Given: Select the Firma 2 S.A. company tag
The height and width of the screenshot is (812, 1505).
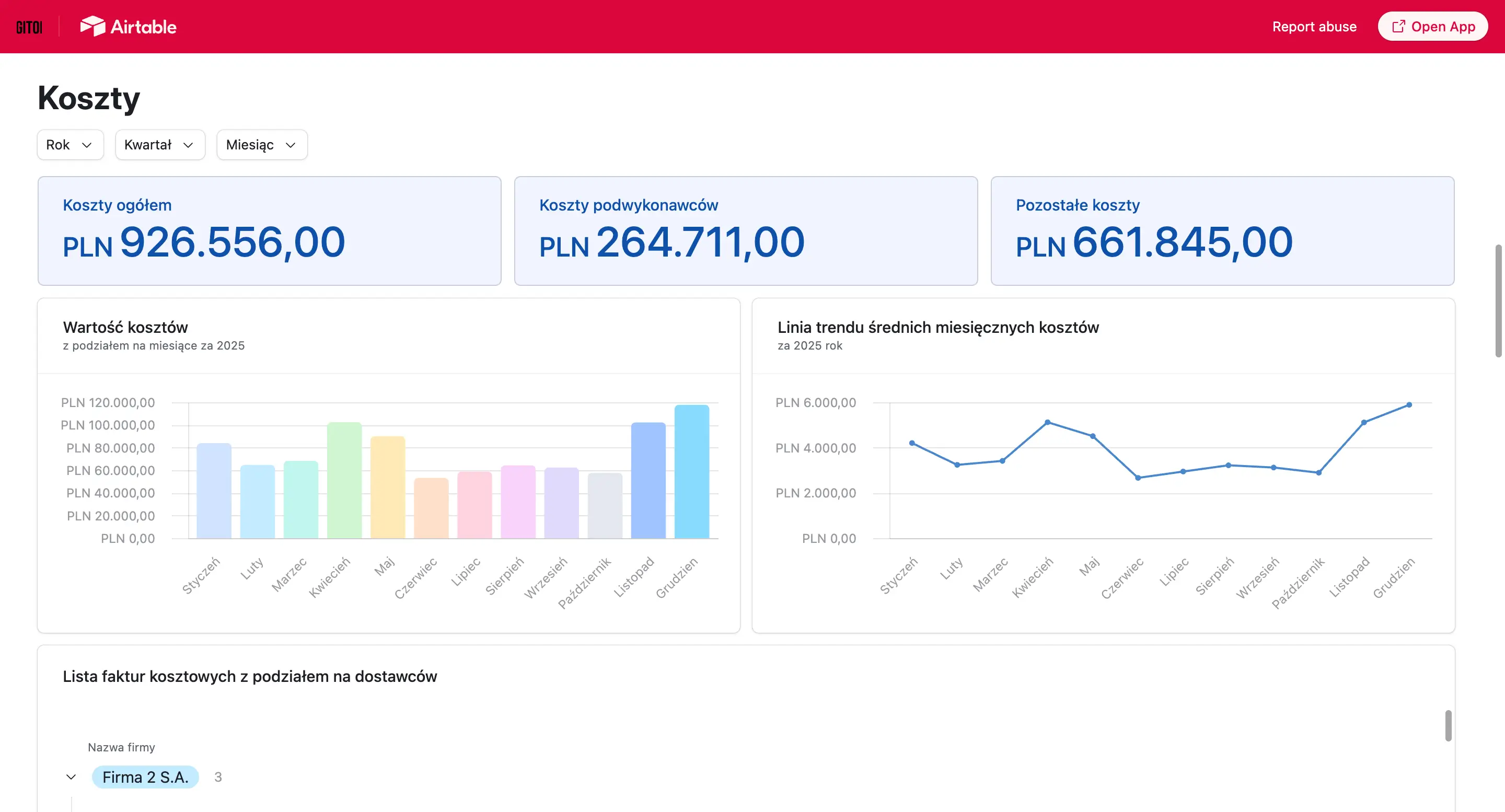Looking at the screenshot, I should 145,777.
